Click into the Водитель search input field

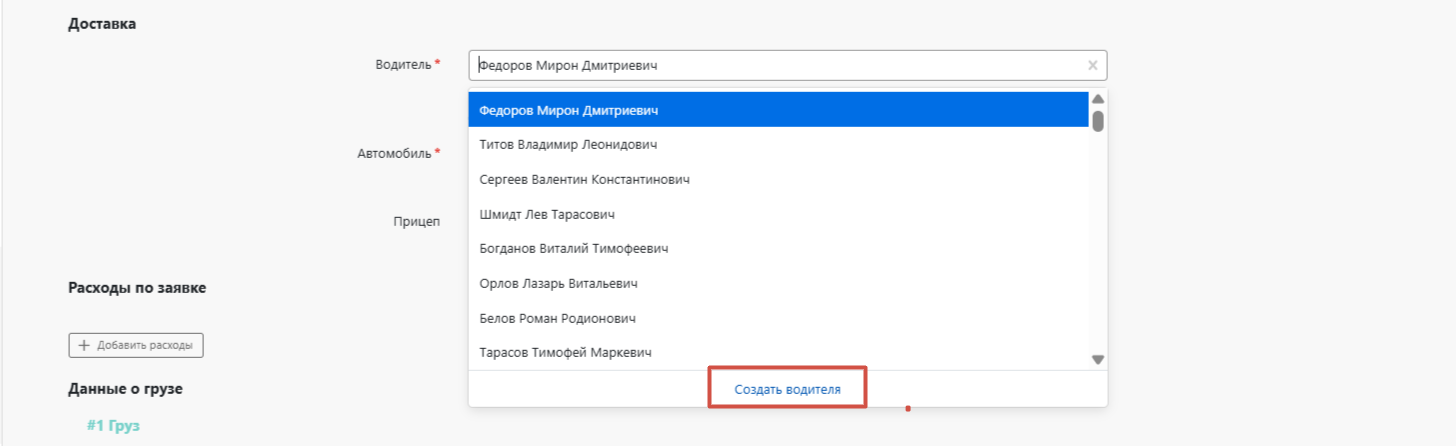[x=780, y=66]
